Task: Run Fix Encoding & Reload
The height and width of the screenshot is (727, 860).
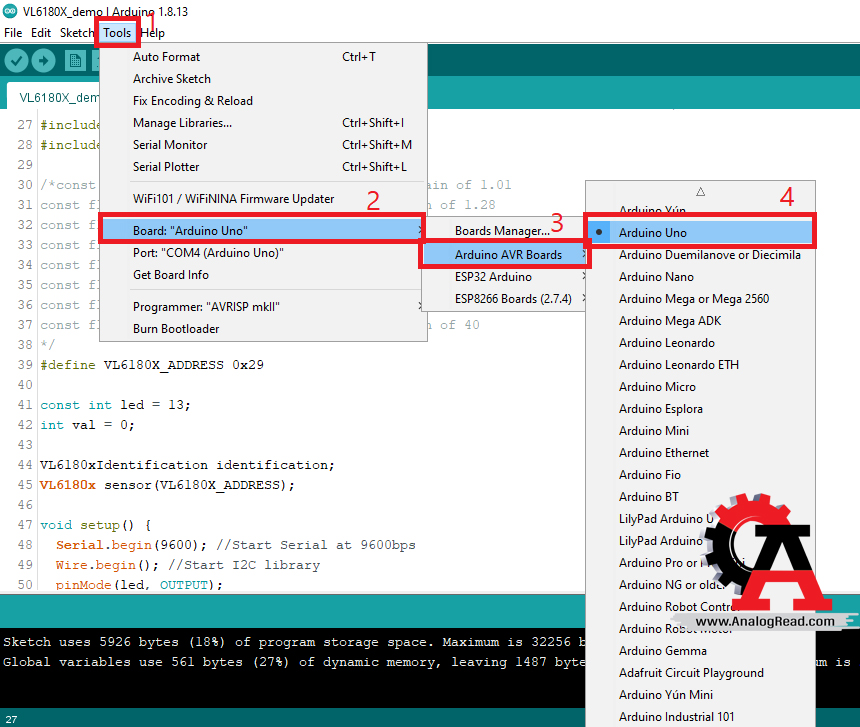Action: tap(263, 101)
